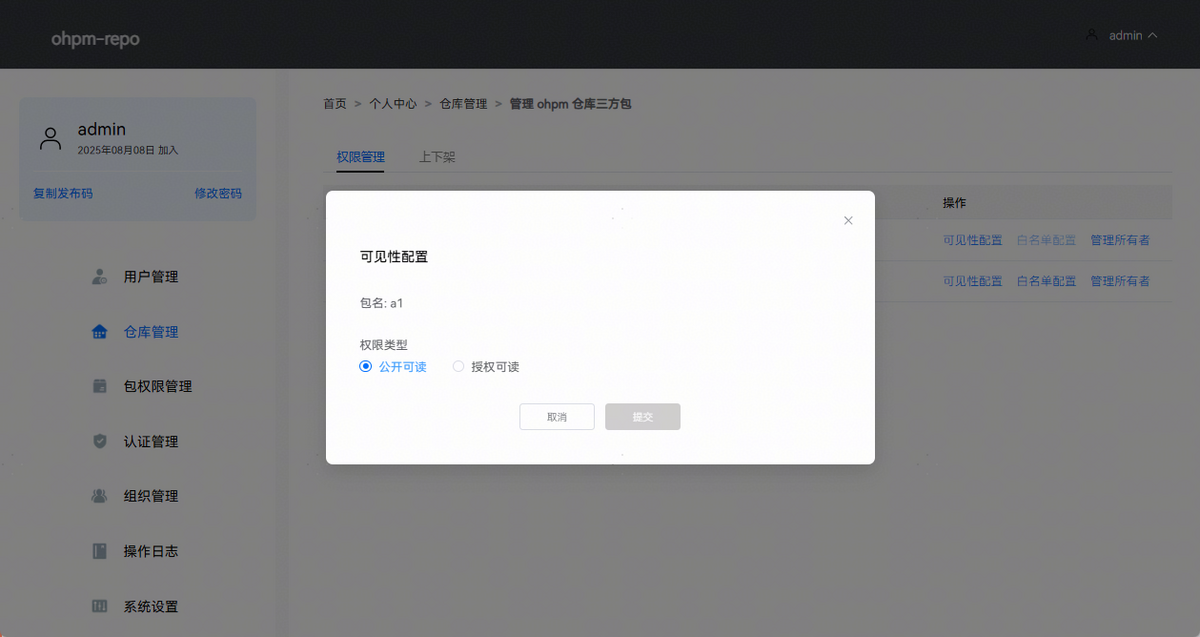Click the Package Permission (包权限管理) sidebar icon
Viewport: 1200px width, 637px height.
(99, 386)
